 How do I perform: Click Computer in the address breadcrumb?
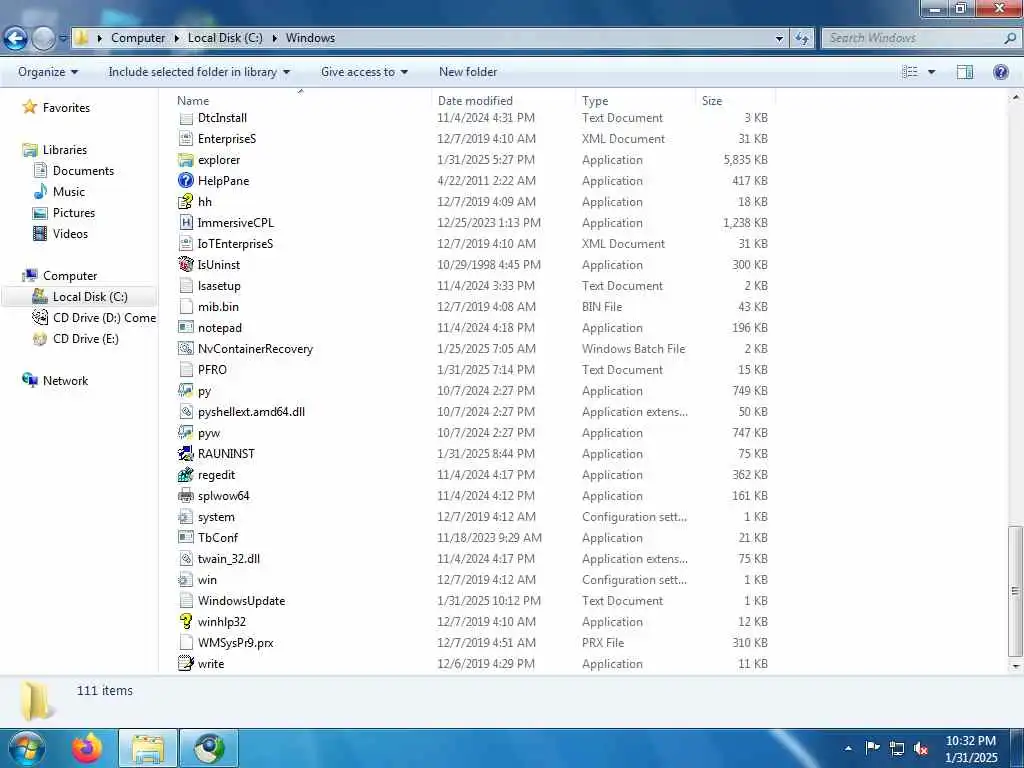click(138, 38)
